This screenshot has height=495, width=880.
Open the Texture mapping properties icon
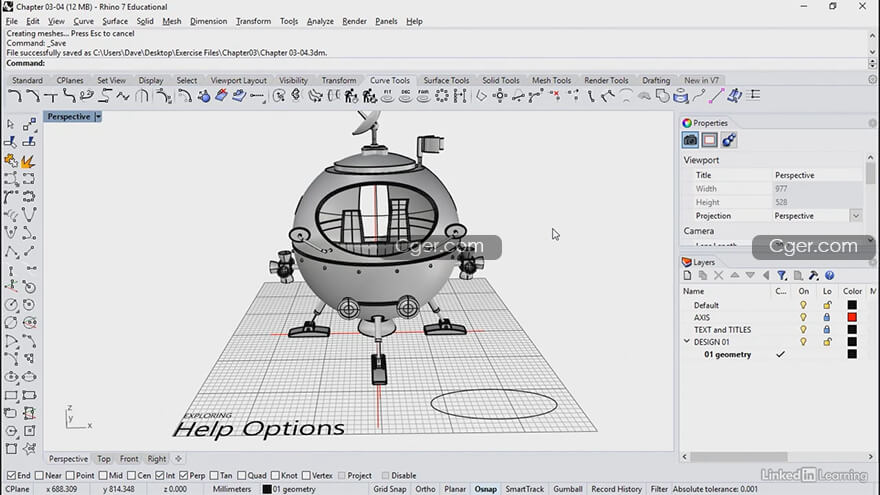coord(728,140)
